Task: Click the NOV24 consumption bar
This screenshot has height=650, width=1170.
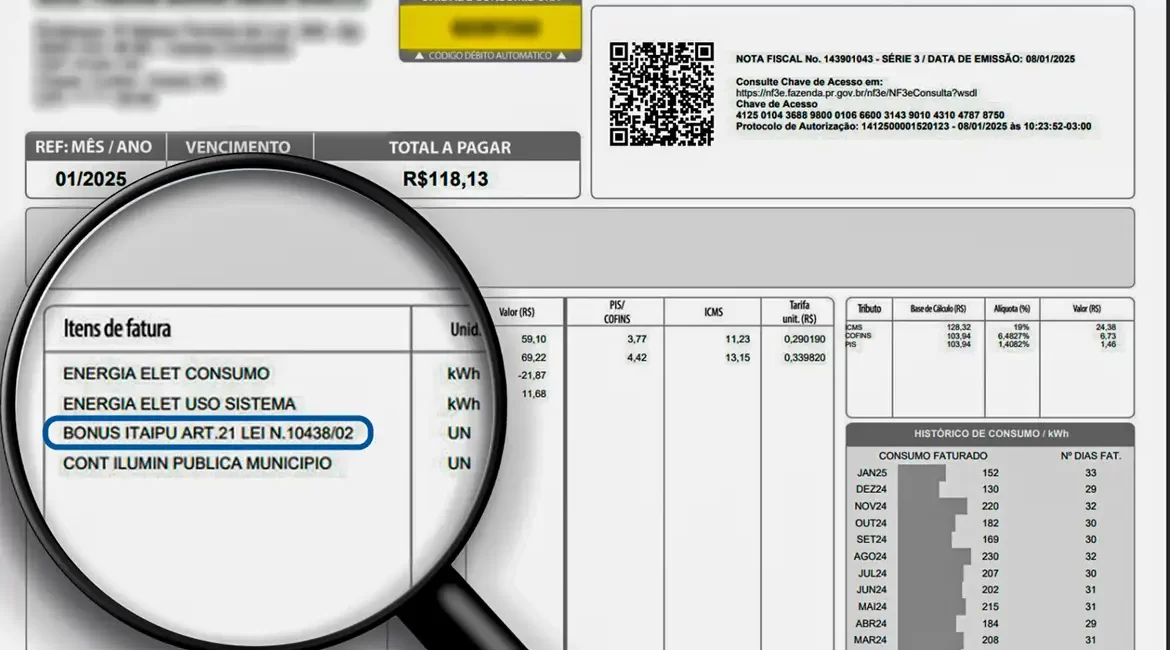Action: pyautogui.click(x=932, y=506)
